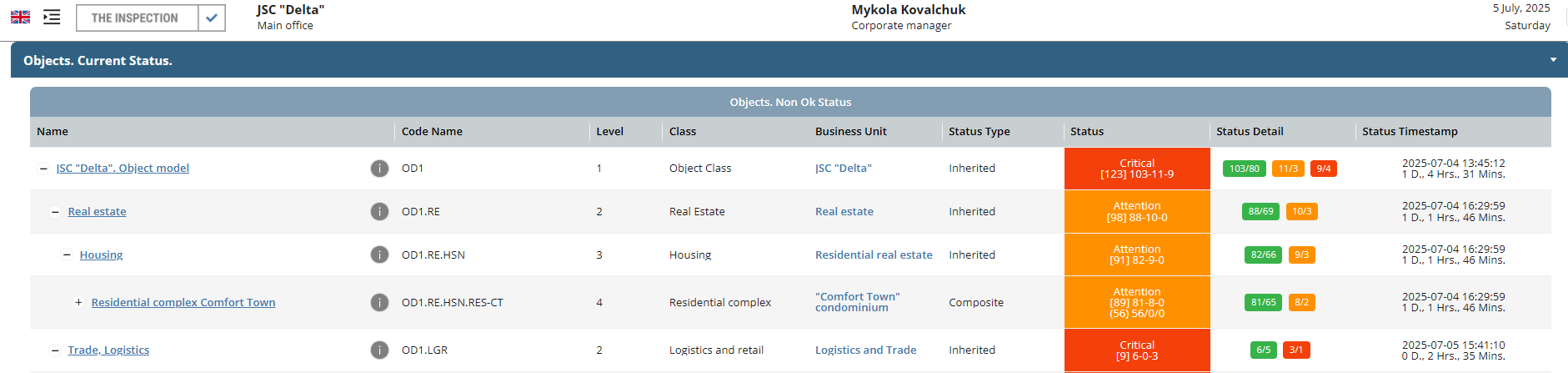Collapse the Housing tree node

coord(67,255)
